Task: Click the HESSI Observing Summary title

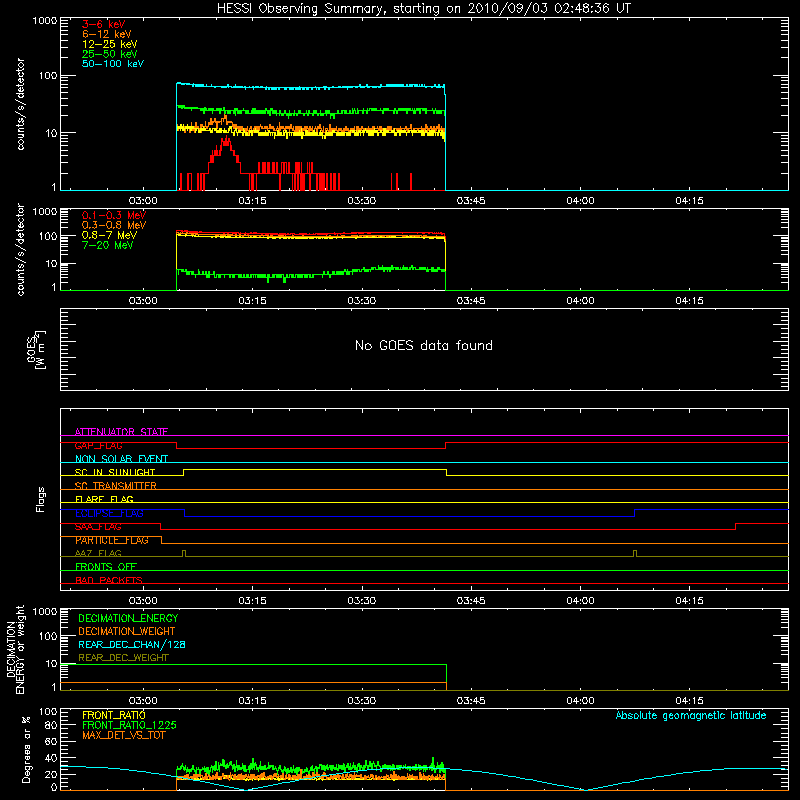Action: [x=423, y=9]
